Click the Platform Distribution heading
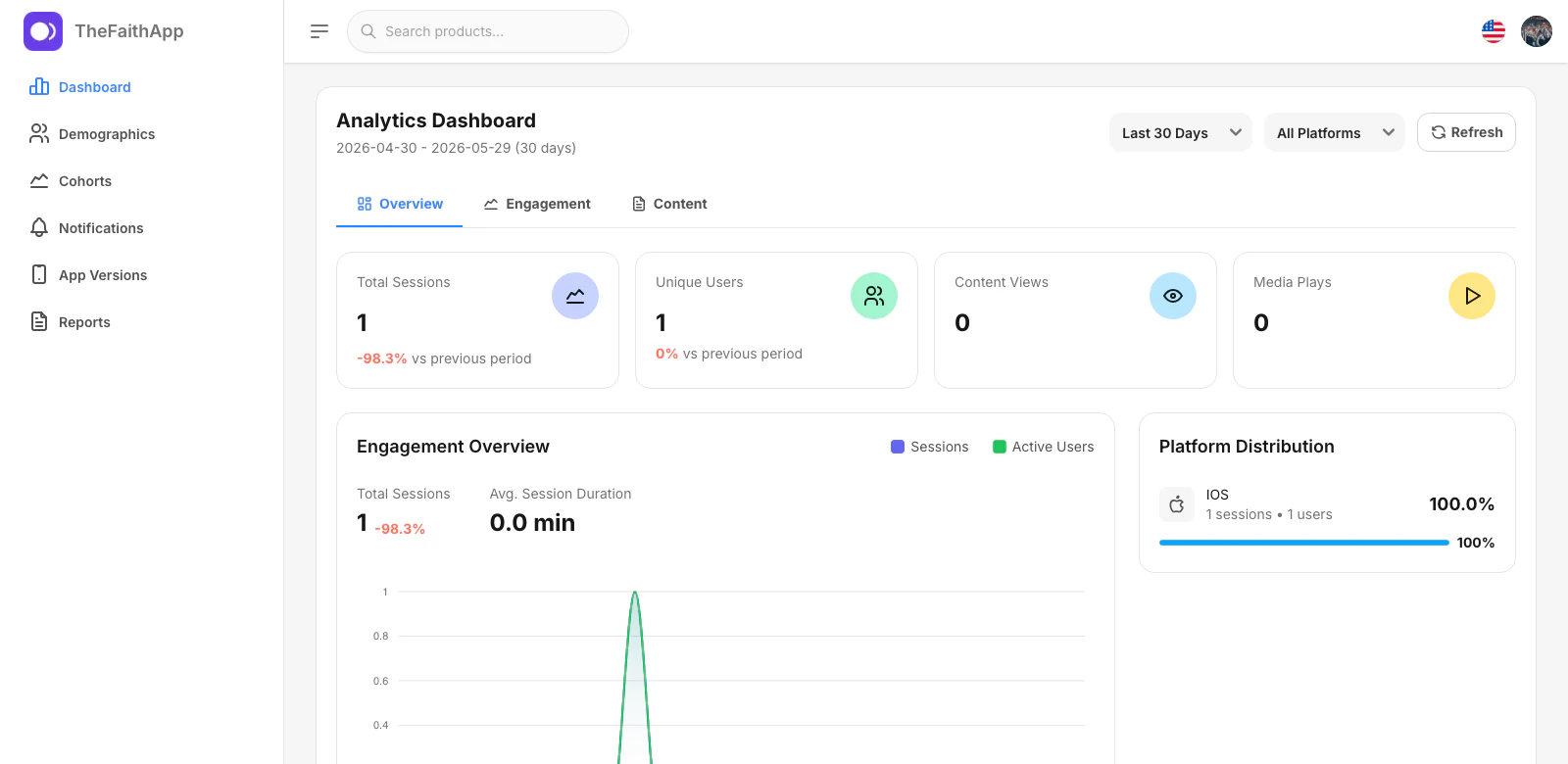This screenshot has height=764, width=1568. (1247, 447)
